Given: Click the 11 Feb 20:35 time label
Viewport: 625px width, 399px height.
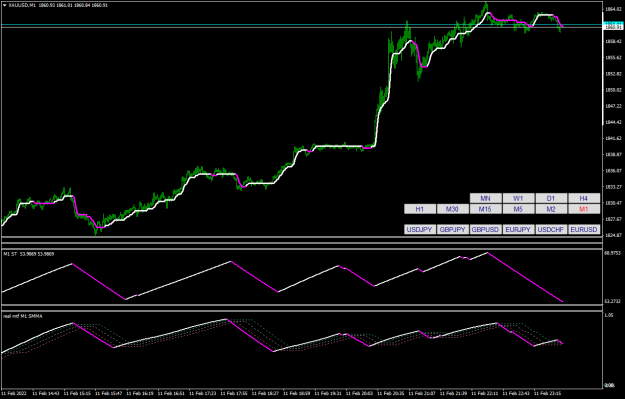Looking at the screenshot, I should pos(390,393).
